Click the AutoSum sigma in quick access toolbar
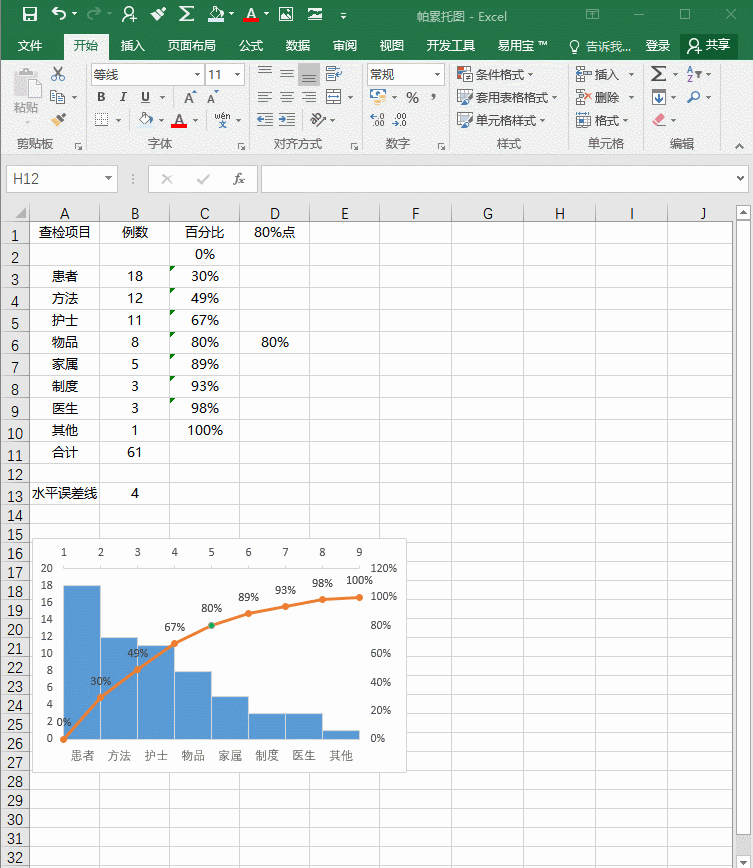 coord(186,14)
